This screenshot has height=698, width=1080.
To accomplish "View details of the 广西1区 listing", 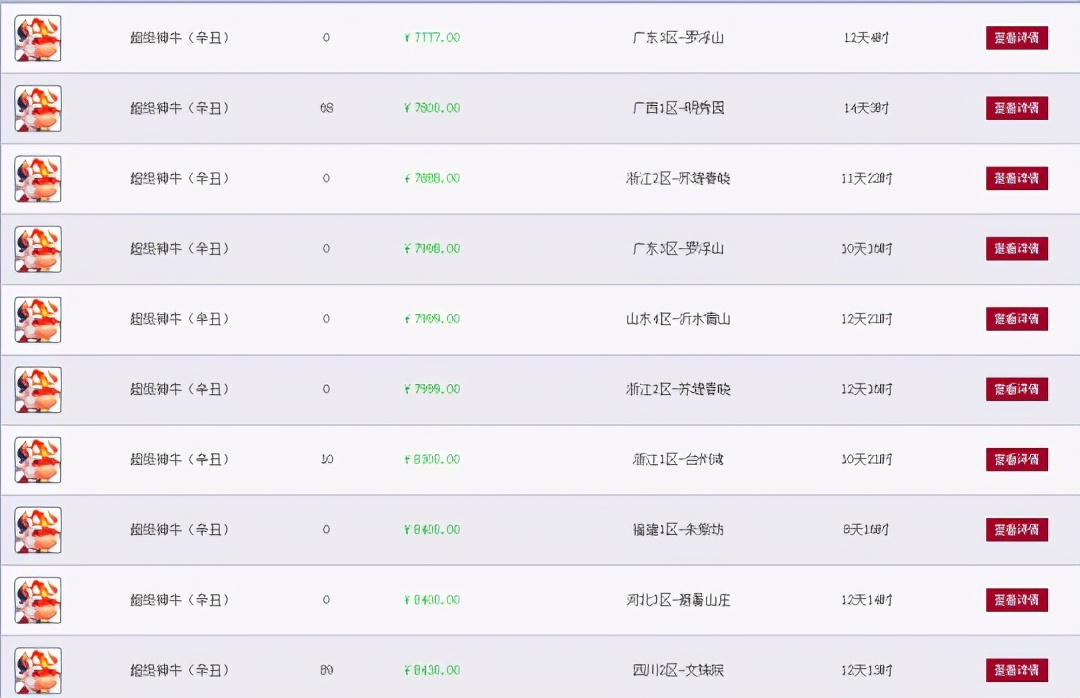I will coord(1016,108).
